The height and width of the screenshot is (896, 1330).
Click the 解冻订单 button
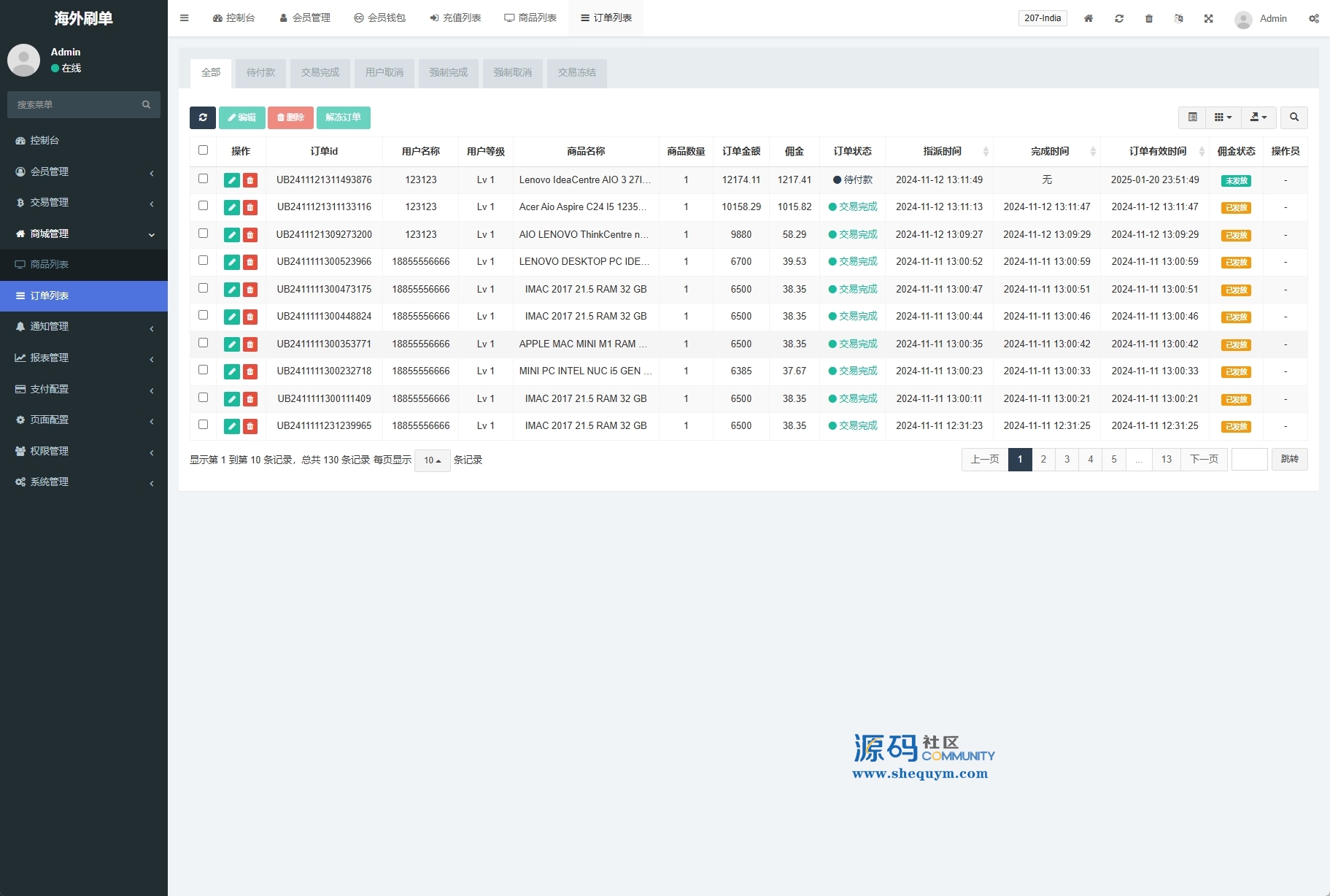[343, 117]
